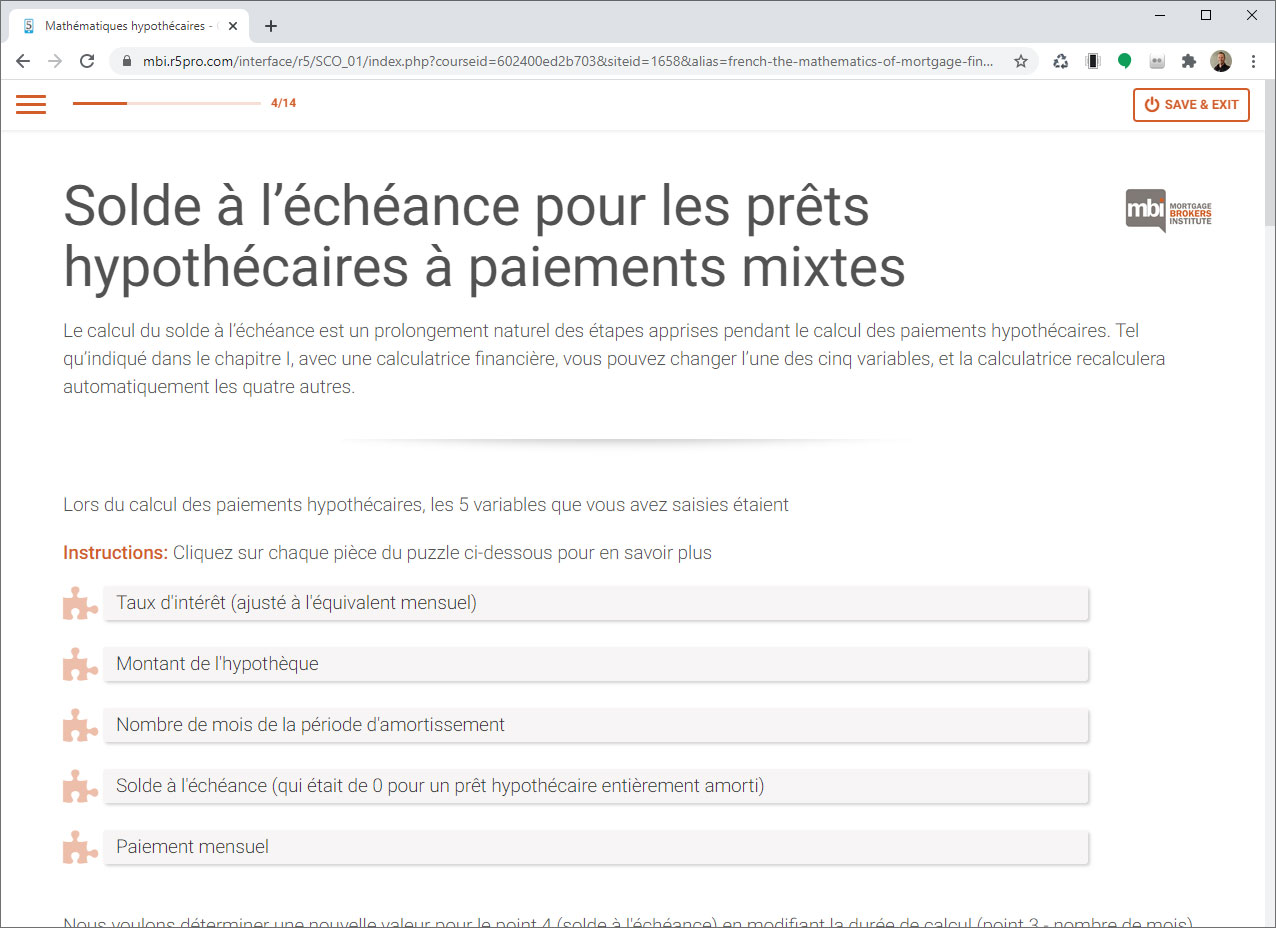
Task: Reload the page
Action: click(x=87, y=61)
